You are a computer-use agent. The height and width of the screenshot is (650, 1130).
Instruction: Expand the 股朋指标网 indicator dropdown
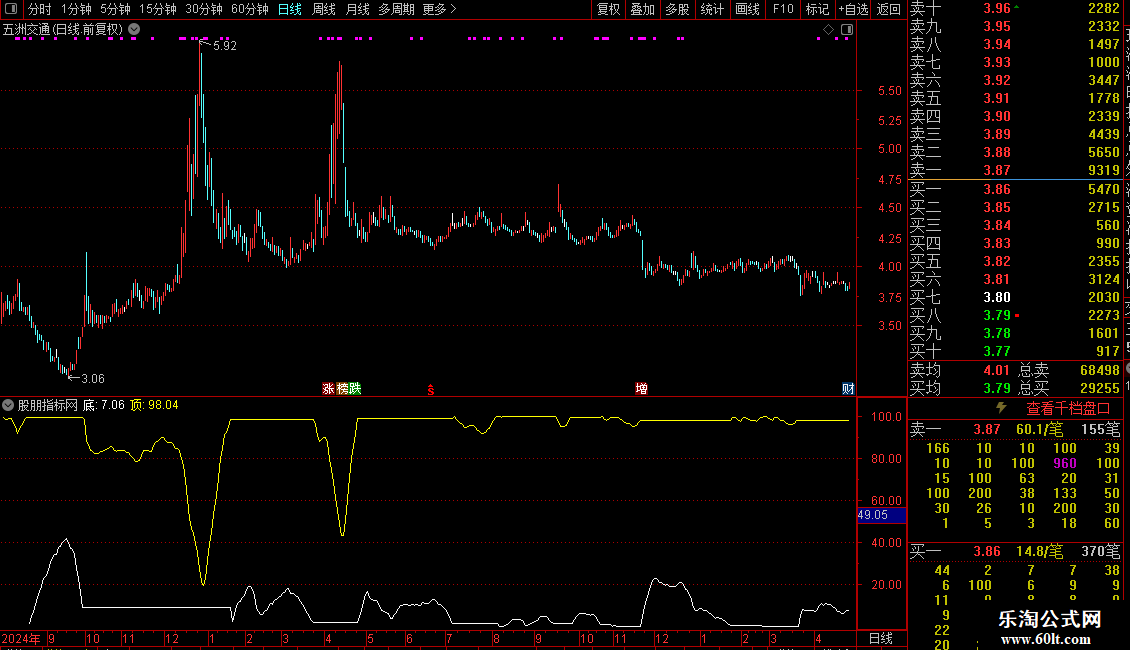coord(8,405)
